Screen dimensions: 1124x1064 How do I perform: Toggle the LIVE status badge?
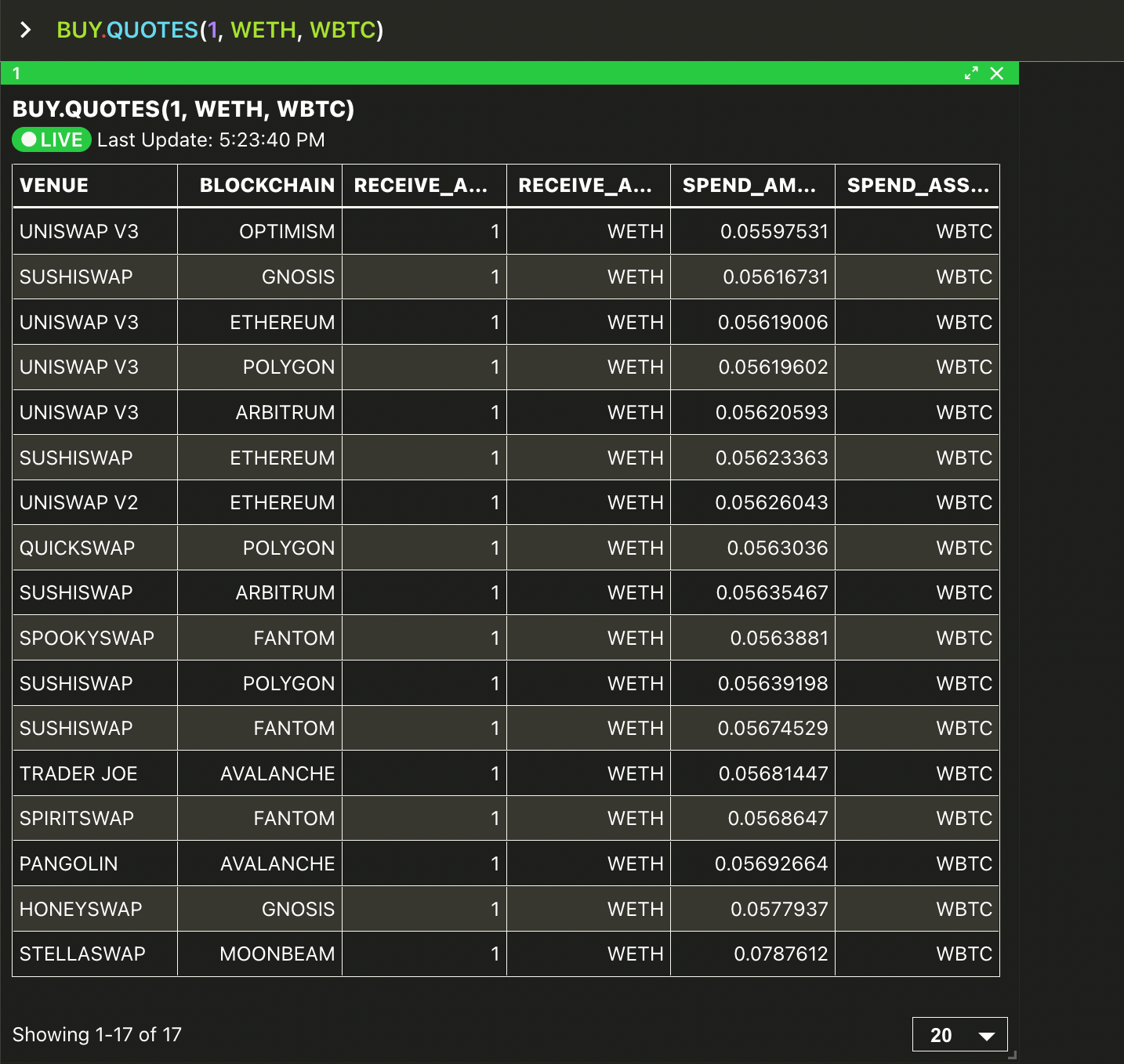pos(52,139)
